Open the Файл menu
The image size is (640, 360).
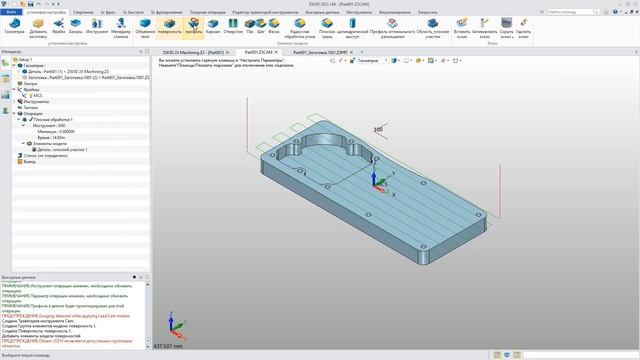point(11,12)
